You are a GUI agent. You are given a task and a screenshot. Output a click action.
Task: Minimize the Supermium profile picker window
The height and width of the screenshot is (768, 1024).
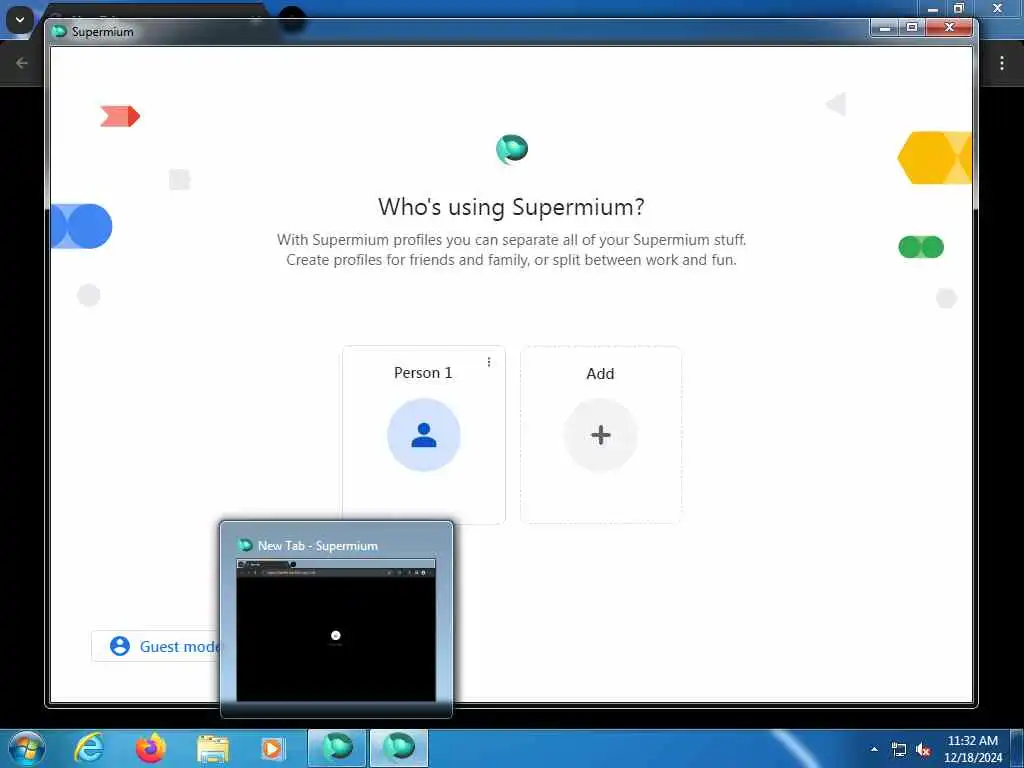(x=885, y=27)
